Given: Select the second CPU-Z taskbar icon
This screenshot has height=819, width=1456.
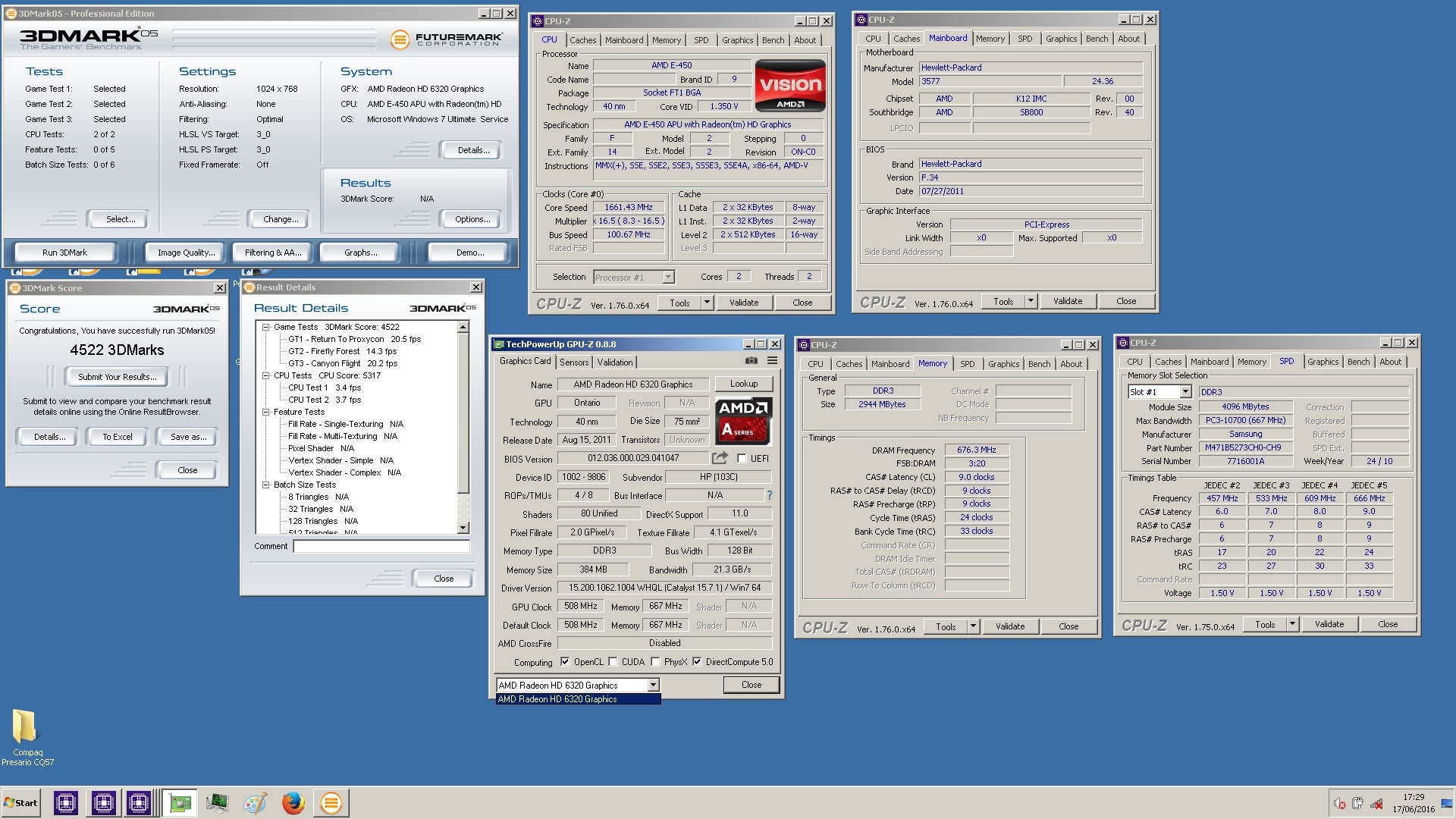Looking at the screenshot, I should point(103,803).
